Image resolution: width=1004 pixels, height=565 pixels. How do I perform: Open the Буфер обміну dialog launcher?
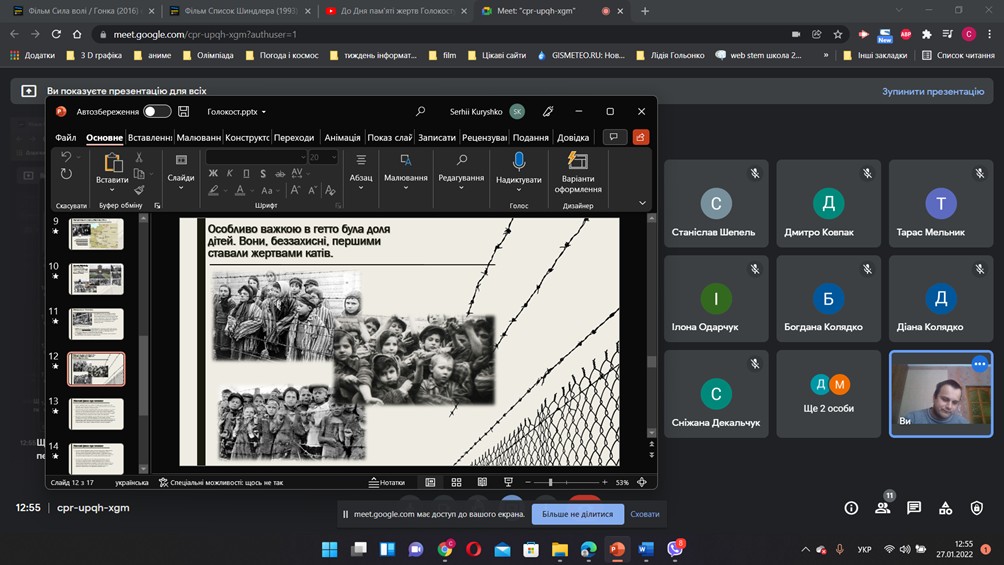pyautogui.click(x=157, y=206)
